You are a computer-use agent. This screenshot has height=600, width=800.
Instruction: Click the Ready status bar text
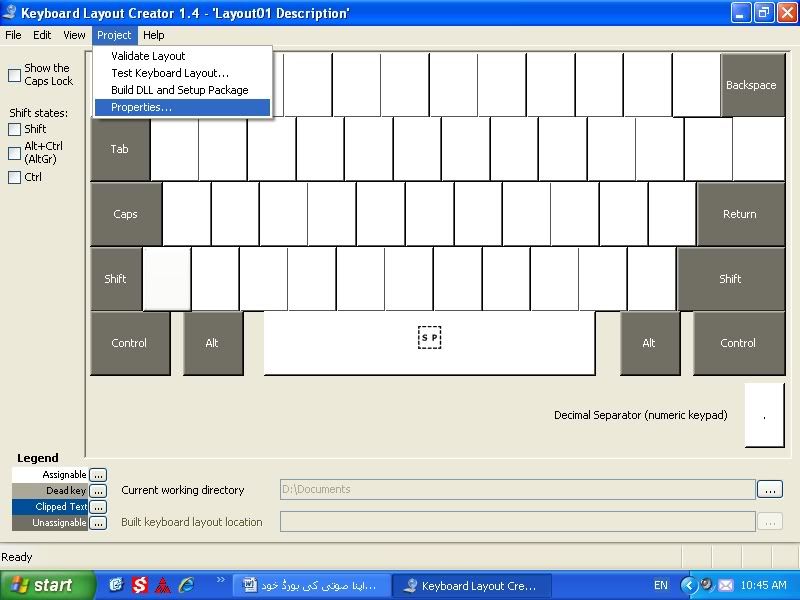click(x=17, y=557)
